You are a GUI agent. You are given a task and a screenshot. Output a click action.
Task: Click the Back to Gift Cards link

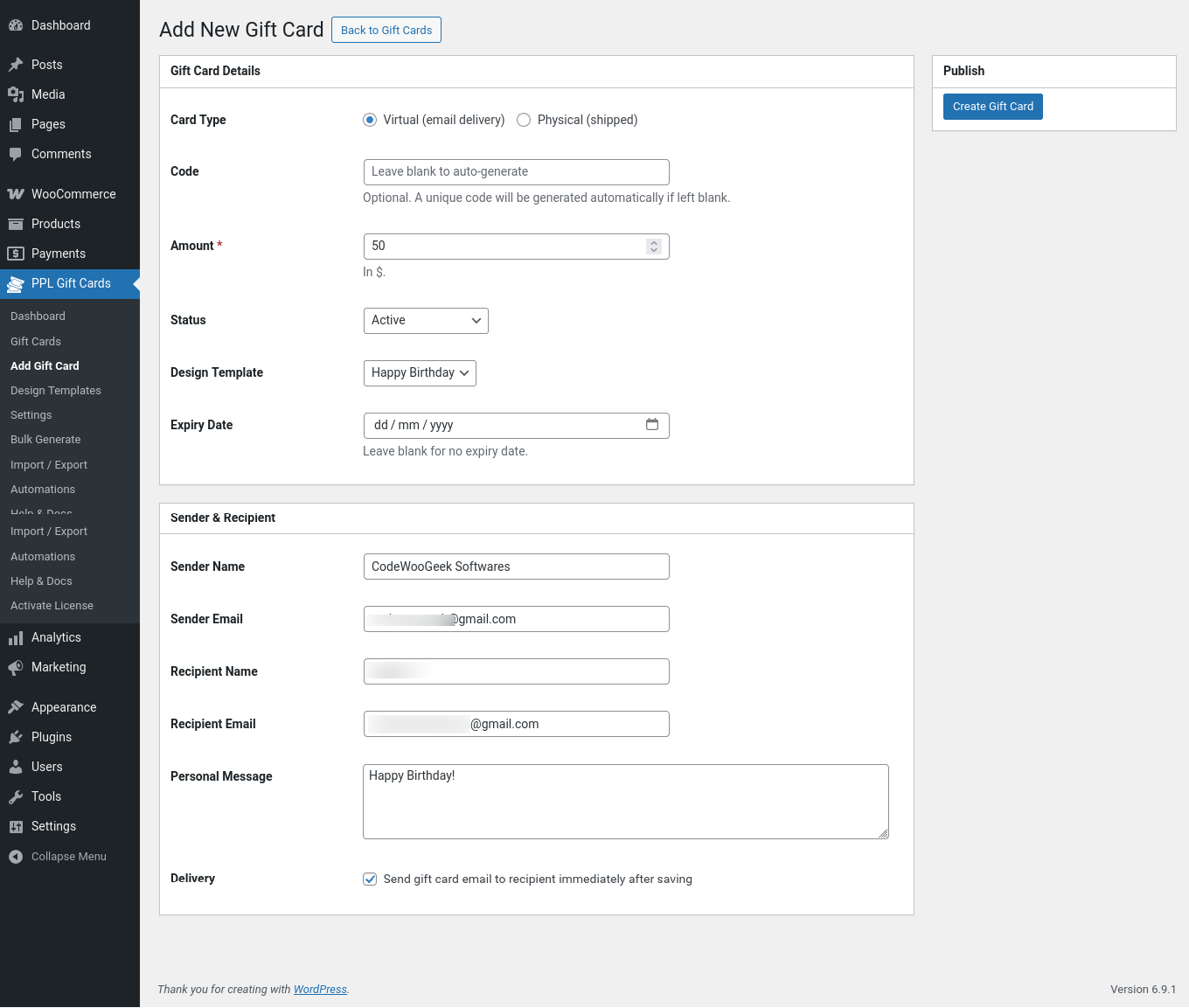point(386,30)
